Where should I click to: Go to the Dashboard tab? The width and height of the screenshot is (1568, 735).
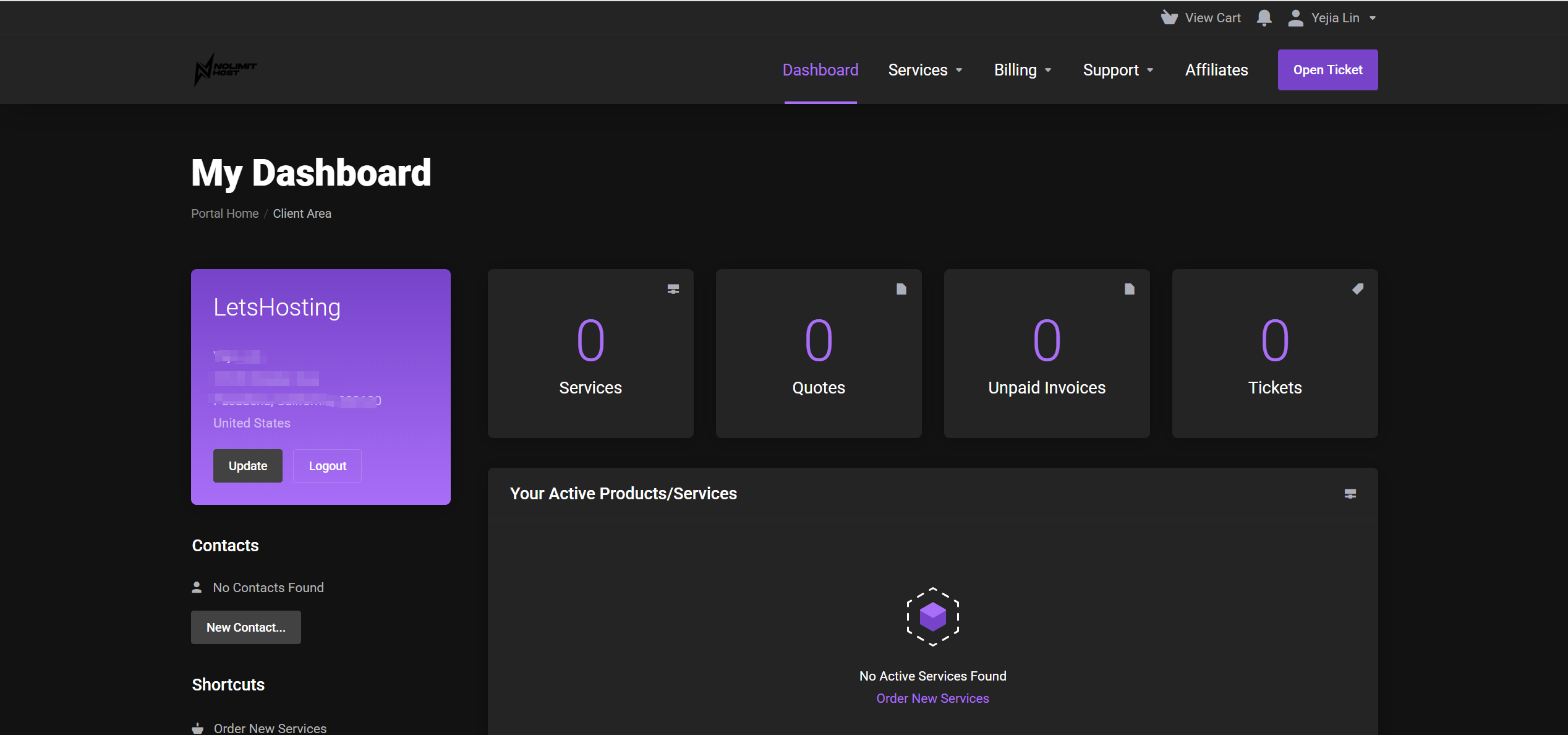820,70
